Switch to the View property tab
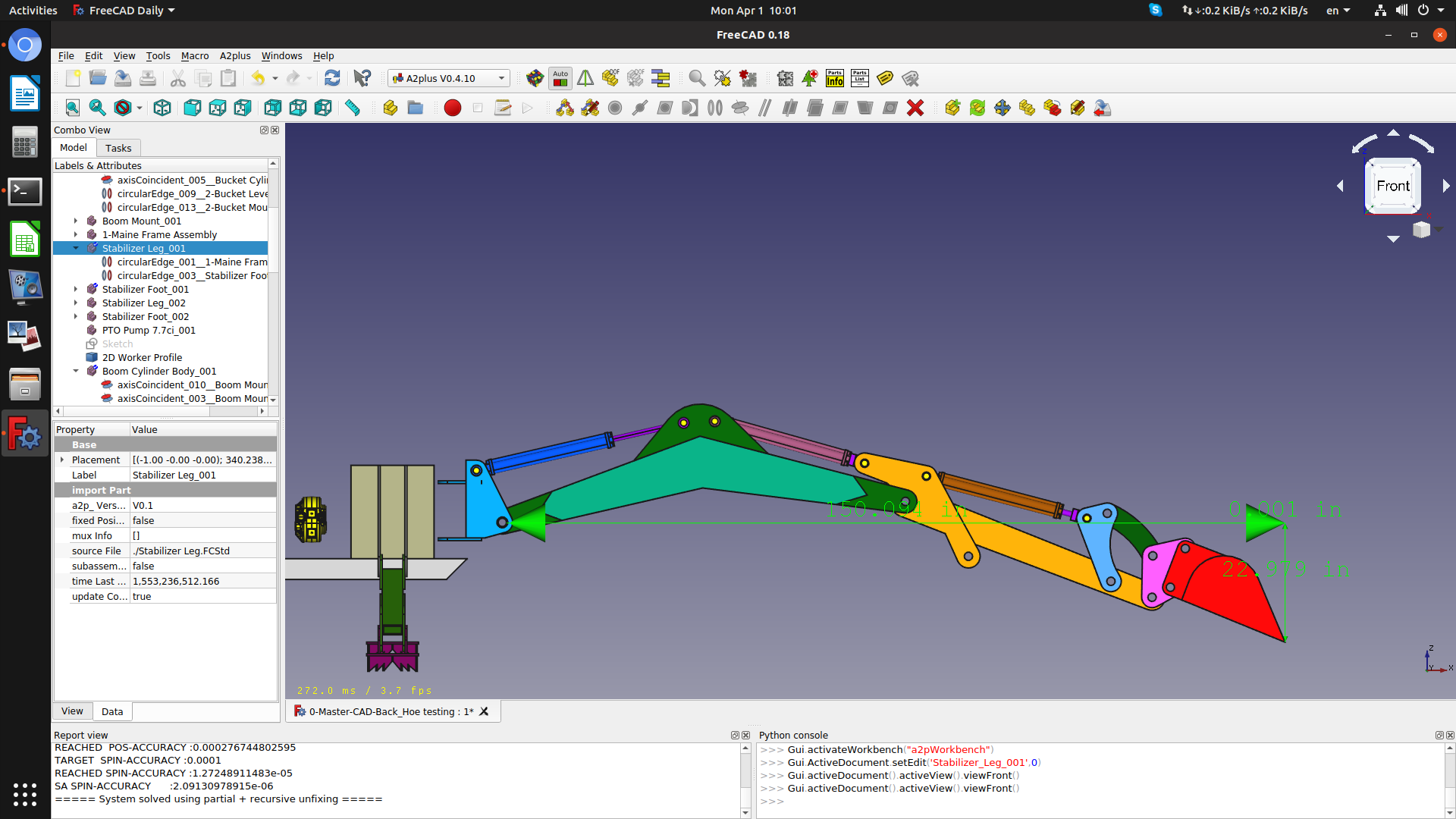The height and width of the screenshot is (819, 1456). click(72, 711)
